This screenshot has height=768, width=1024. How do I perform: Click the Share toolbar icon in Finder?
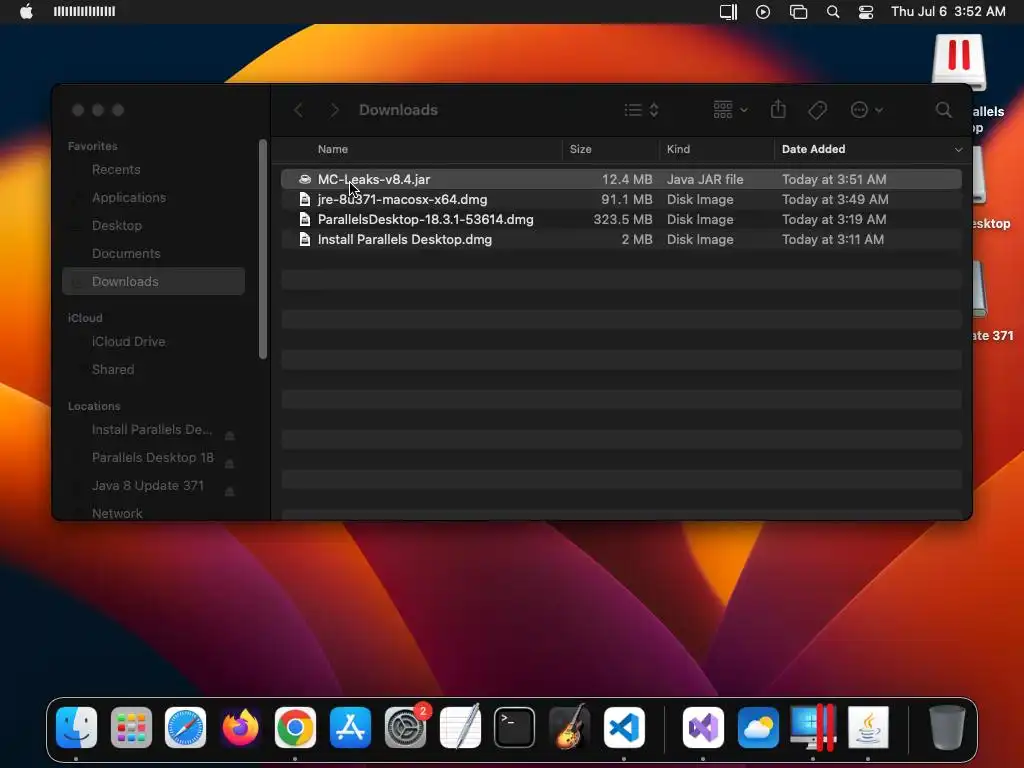[778, 109]
